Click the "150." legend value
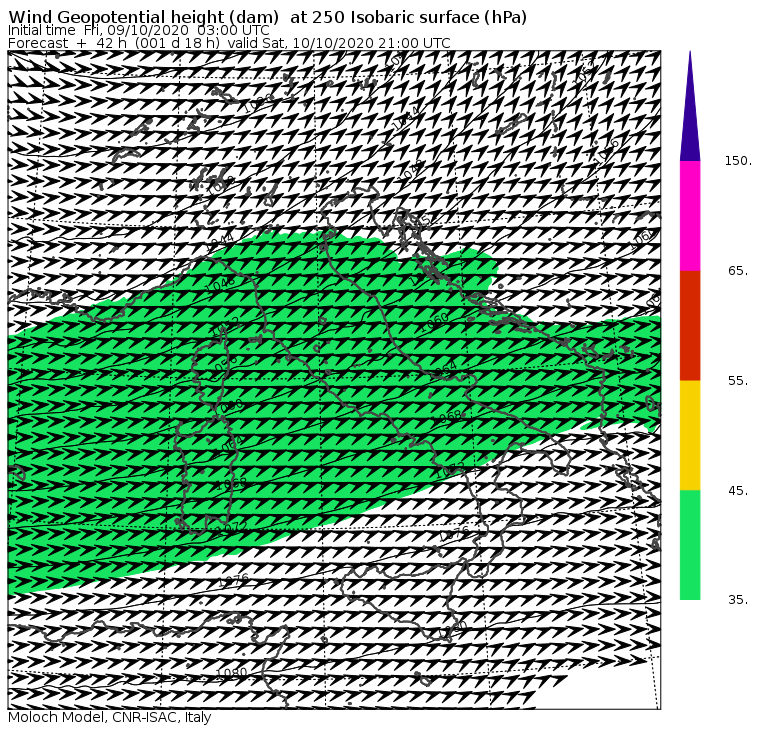This screenshot has height=731, width=760. (739, 161)
